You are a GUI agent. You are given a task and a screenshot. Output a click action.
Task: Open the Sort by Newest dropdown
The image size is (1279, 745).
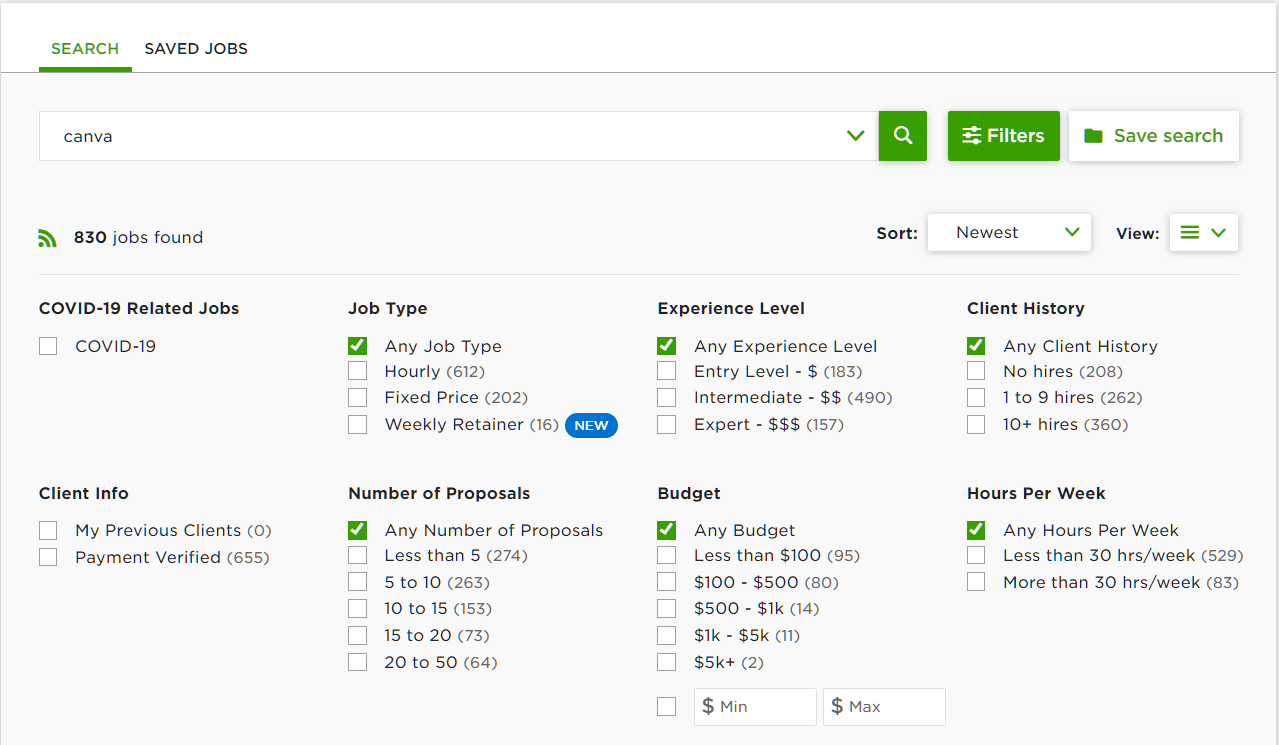pos(1009,233)
